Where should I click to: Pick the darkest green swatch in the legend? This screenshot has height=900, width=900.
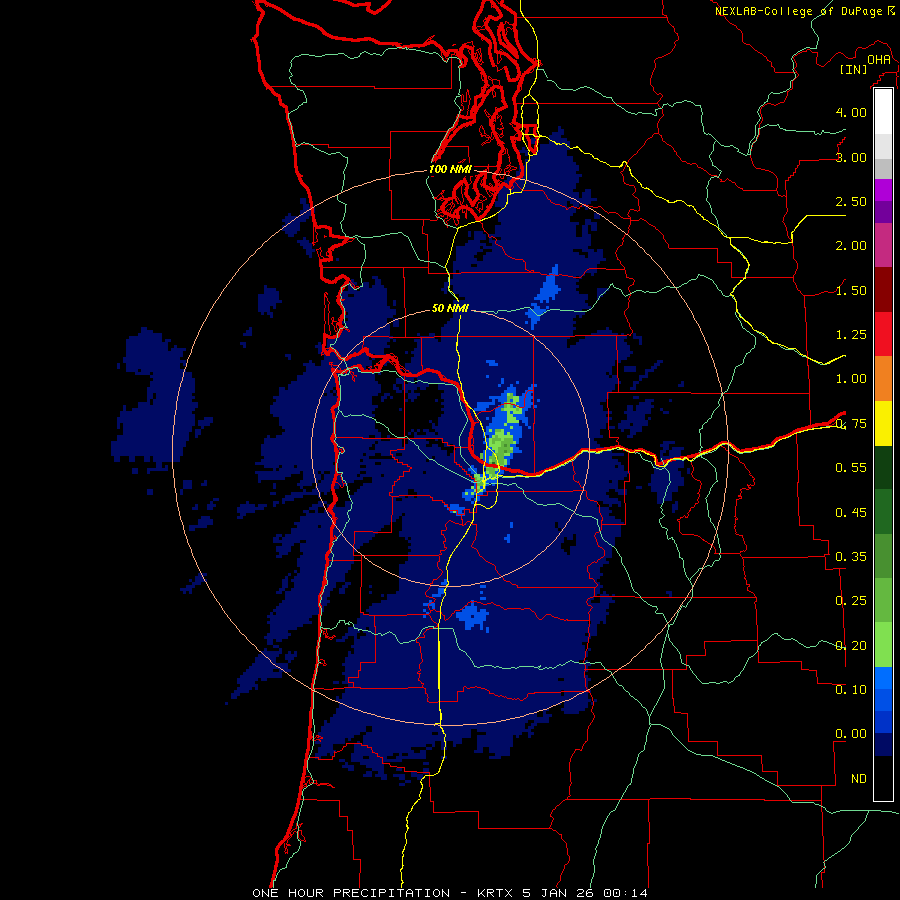(x=883, y=467)
